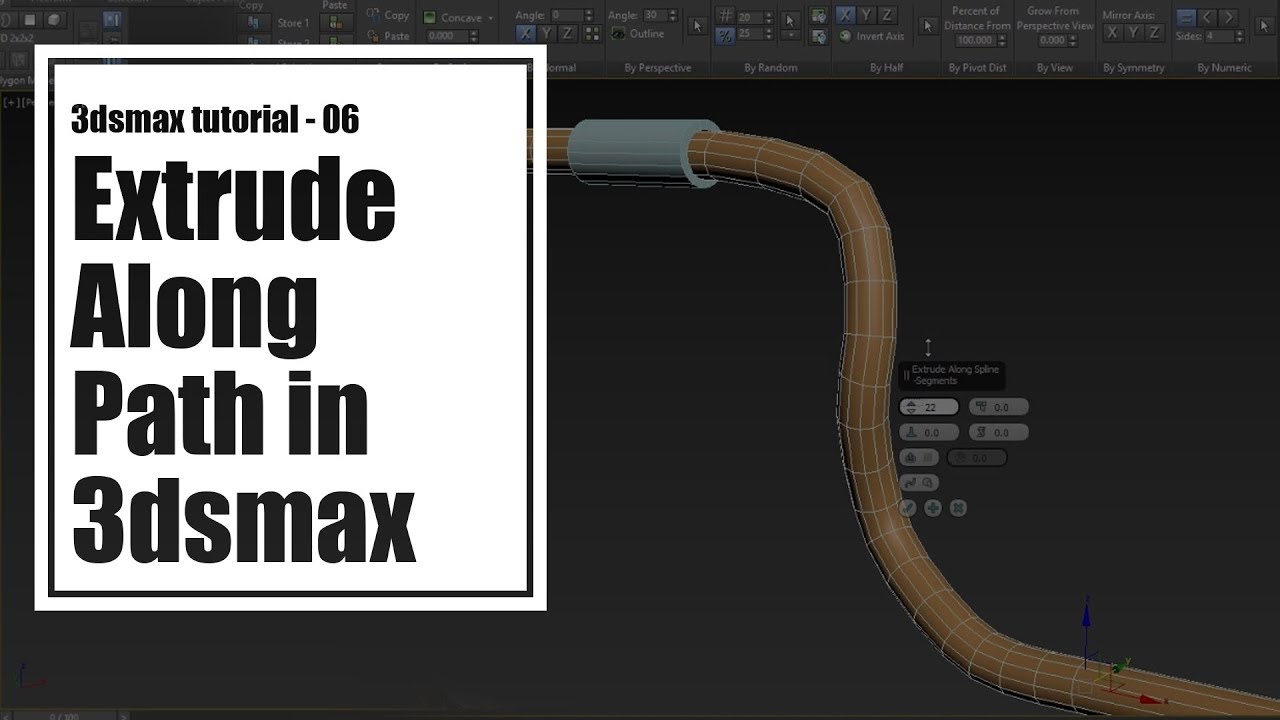Click the Percent of Distance From 100.000 field
The image size is (1280, 720).
(x=975, y=40)
